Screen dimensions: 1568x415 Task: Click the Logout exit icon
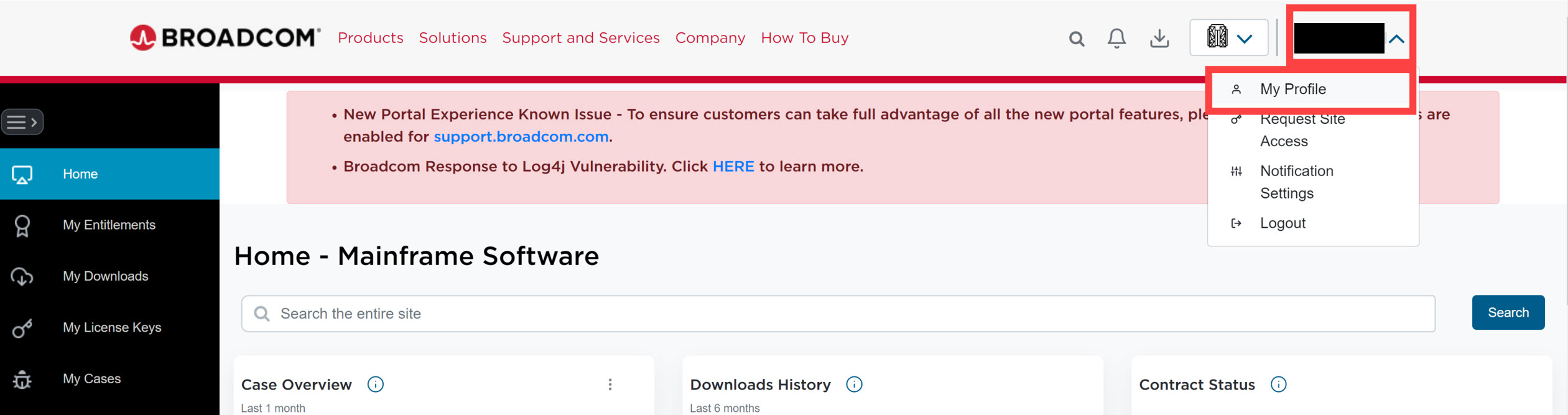pyautogui.click(x=1236, y=223)
